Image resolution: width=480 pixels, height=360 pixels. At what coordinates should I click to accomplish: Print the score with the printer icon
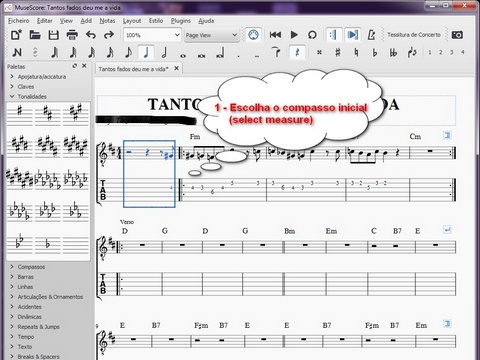point(72,35)
